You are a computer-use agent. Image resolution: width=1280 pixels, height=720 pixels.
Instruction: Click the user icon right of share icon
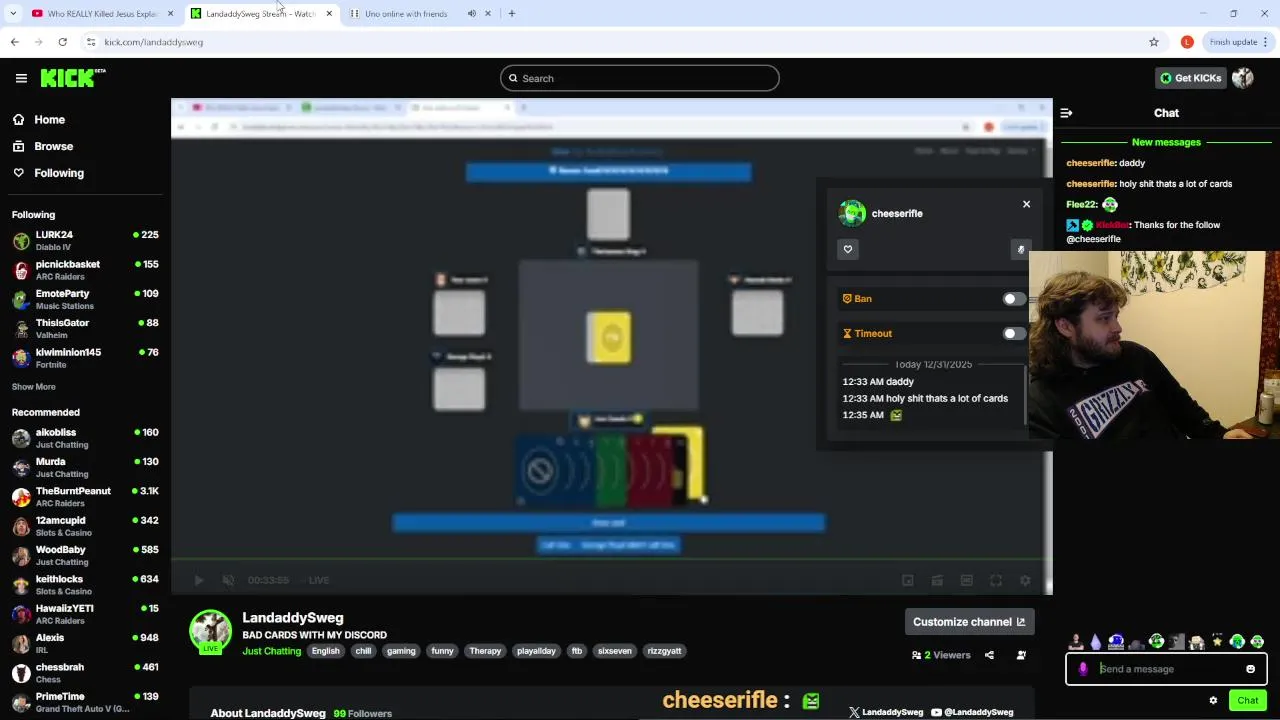click(x=1021, y=655)
